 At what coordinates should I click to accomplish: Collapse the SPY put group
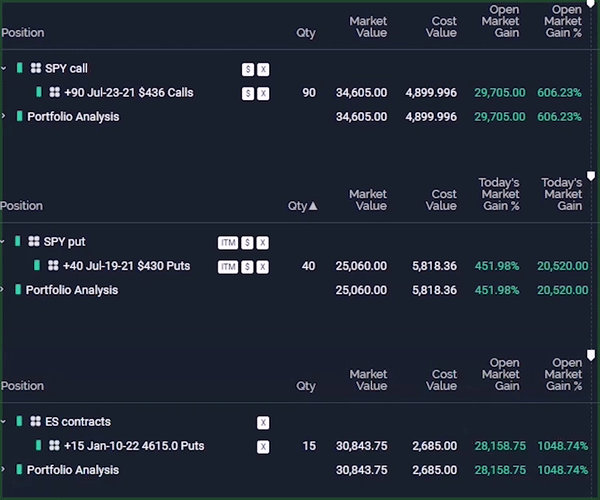coord(4,242)
